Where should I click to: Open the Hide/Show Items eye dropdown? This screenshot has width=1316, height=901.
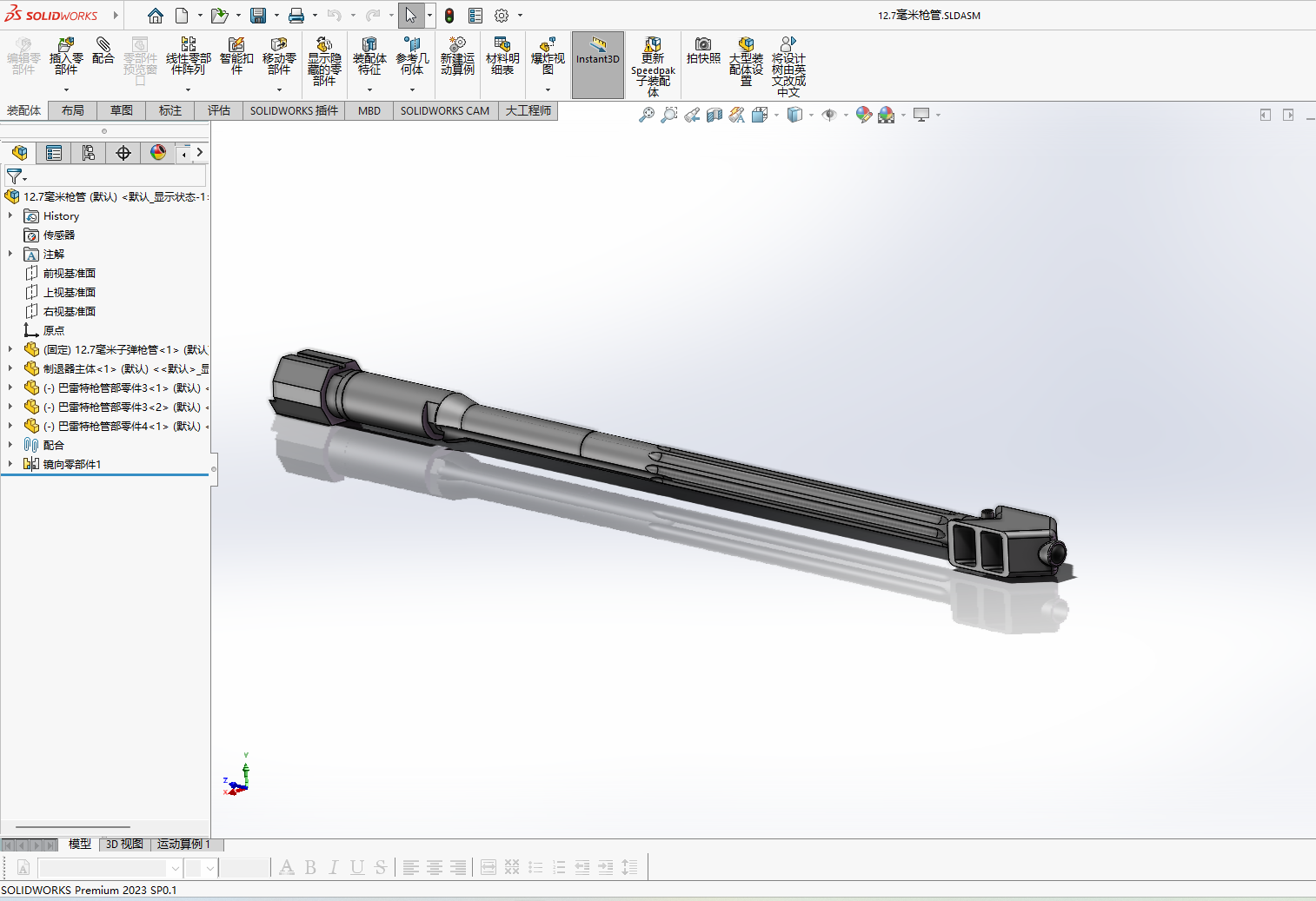pyautogui.click(x=846, y=115)
